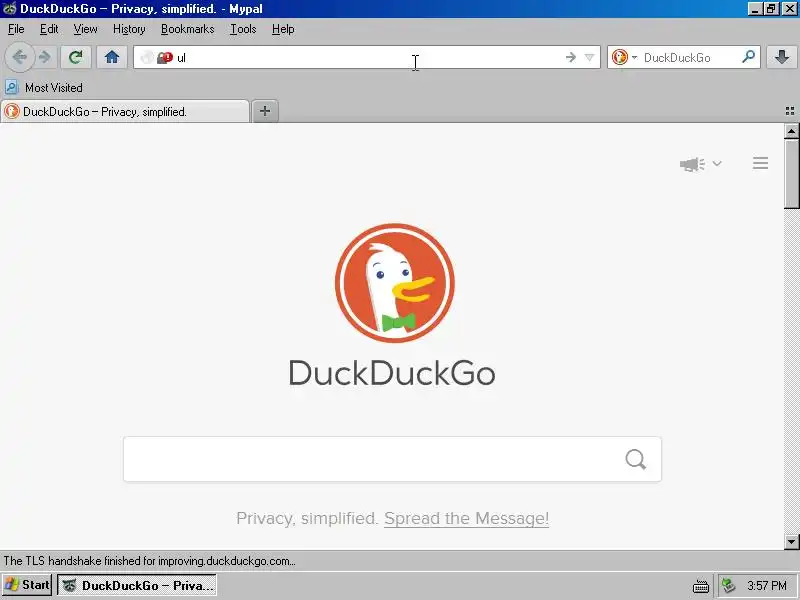Screen dimensions: 800x600
Task: Open address bar history dropdown arrow
Action: (589, 58)
